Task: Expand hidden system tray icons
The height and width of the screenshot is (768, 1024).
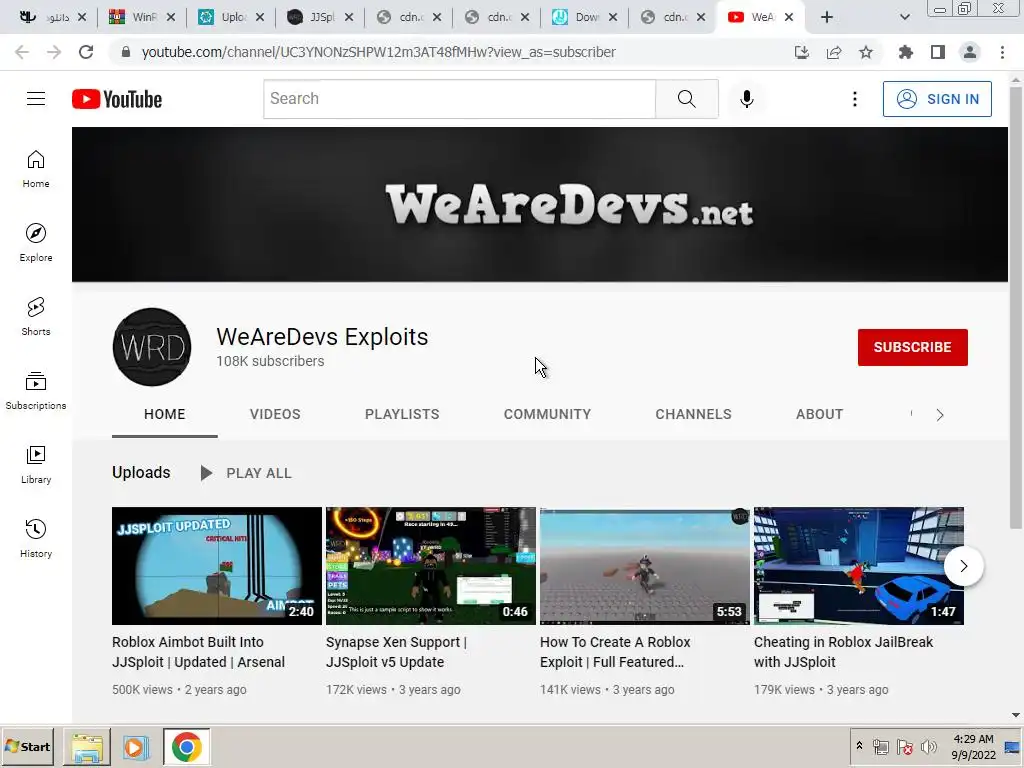Action: click(x=859, y=746)
